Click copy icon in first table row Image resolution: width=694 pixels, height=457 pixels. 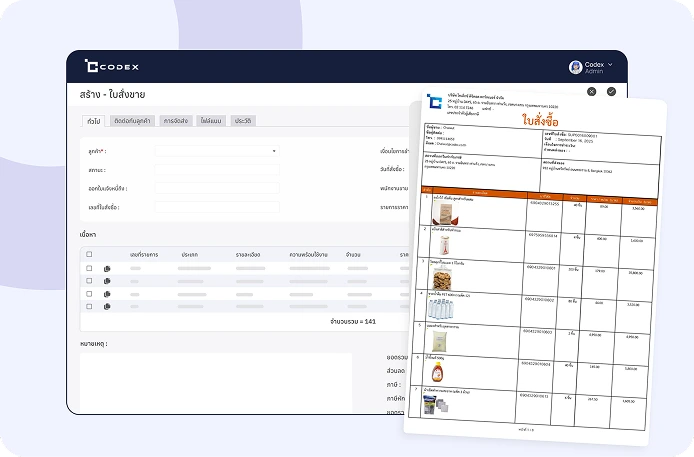[x=106, y=270]
